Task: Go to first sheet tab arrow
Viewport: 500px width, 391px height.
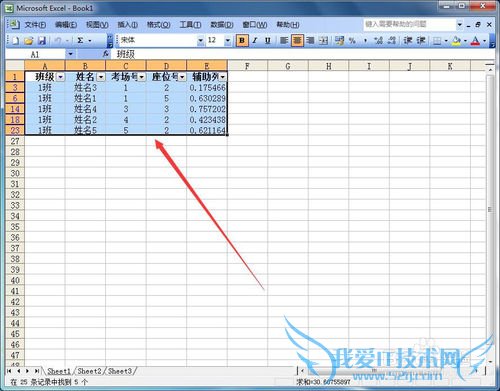Action: pos(9,371)
